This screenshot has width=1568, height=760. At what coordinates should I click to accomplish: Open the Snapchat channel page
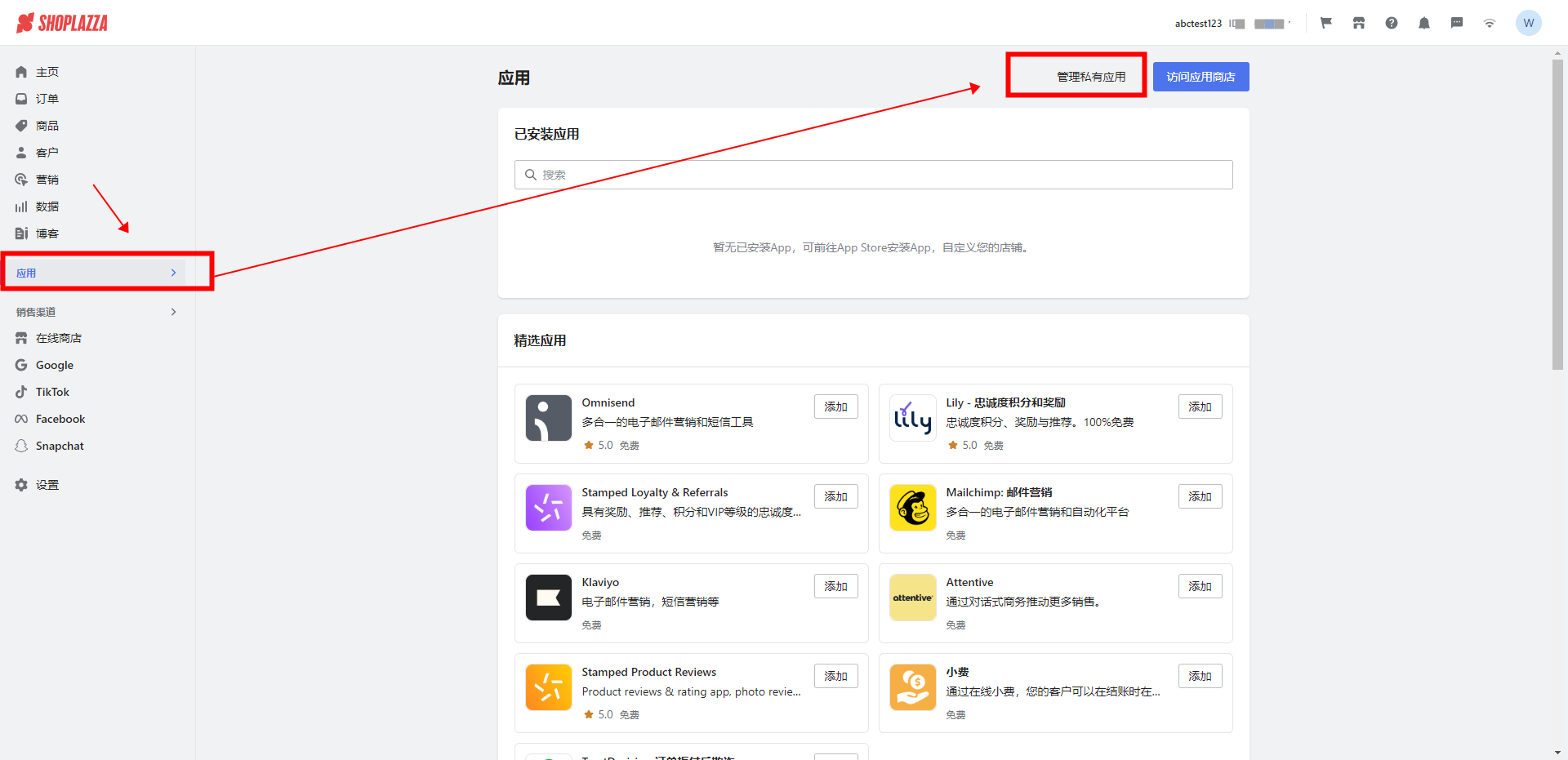59,446
